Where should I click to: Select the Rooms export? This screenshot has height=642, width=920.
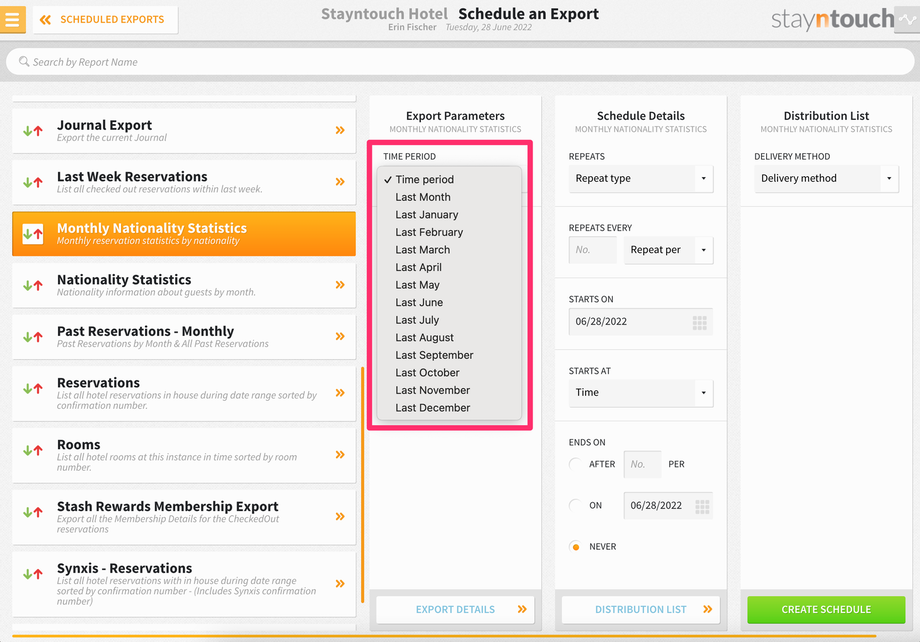pyautogui.click(x=184, y=455)
